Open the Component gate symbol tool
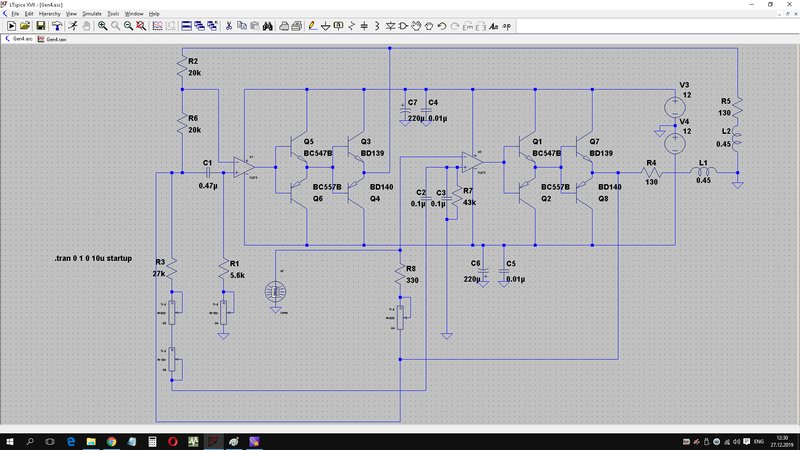 pyautogui.click(x=403, y=26)
